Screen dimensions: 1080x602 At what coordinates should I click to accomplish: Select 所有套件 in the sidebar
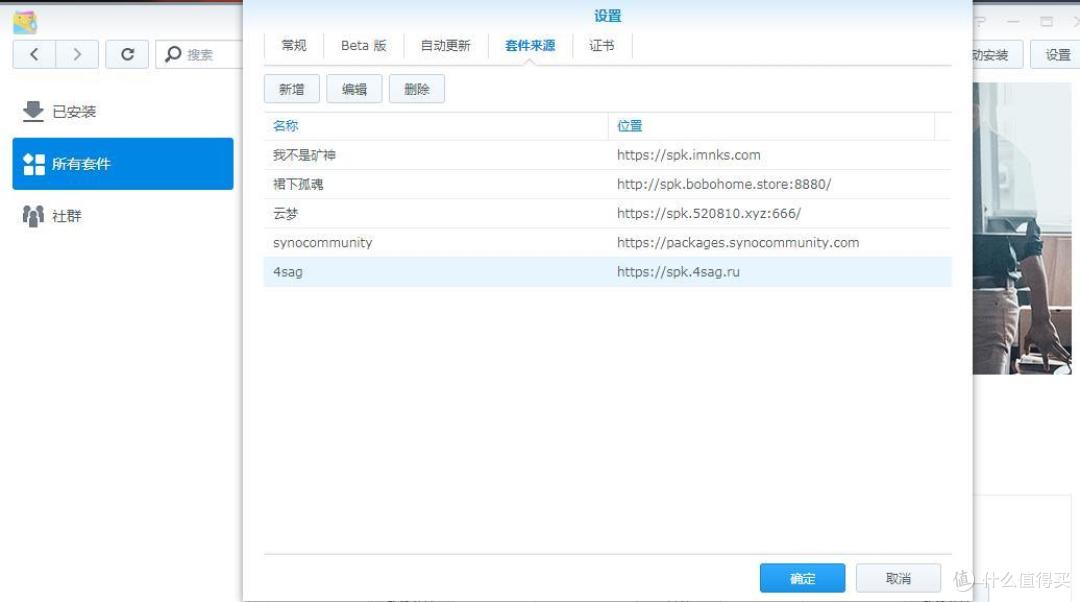click(123, 164)
